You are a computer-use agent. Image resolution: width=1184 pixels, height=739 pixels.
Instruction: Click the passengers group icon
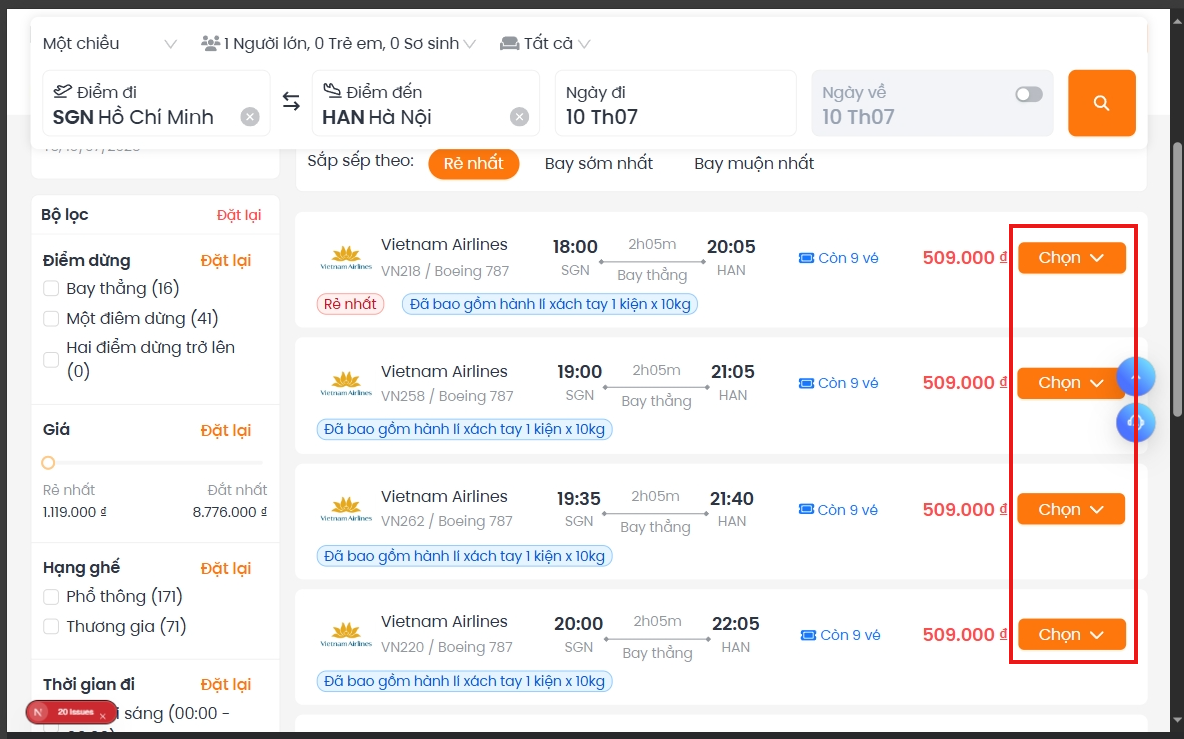click(211, 43)
